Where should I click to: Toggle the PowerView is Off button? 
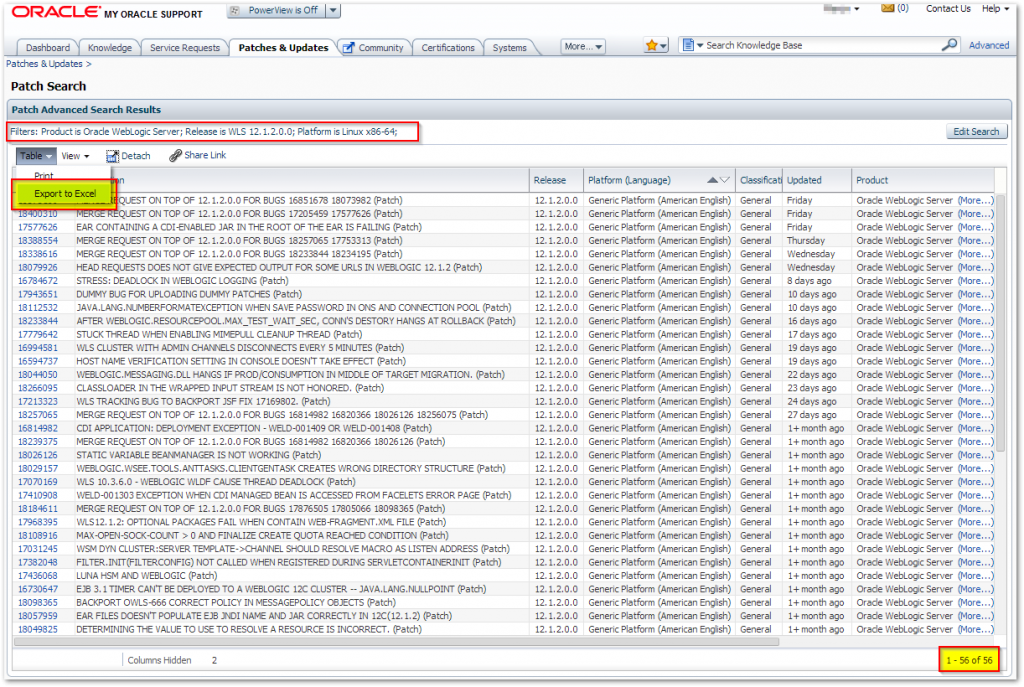pos(276,10)
